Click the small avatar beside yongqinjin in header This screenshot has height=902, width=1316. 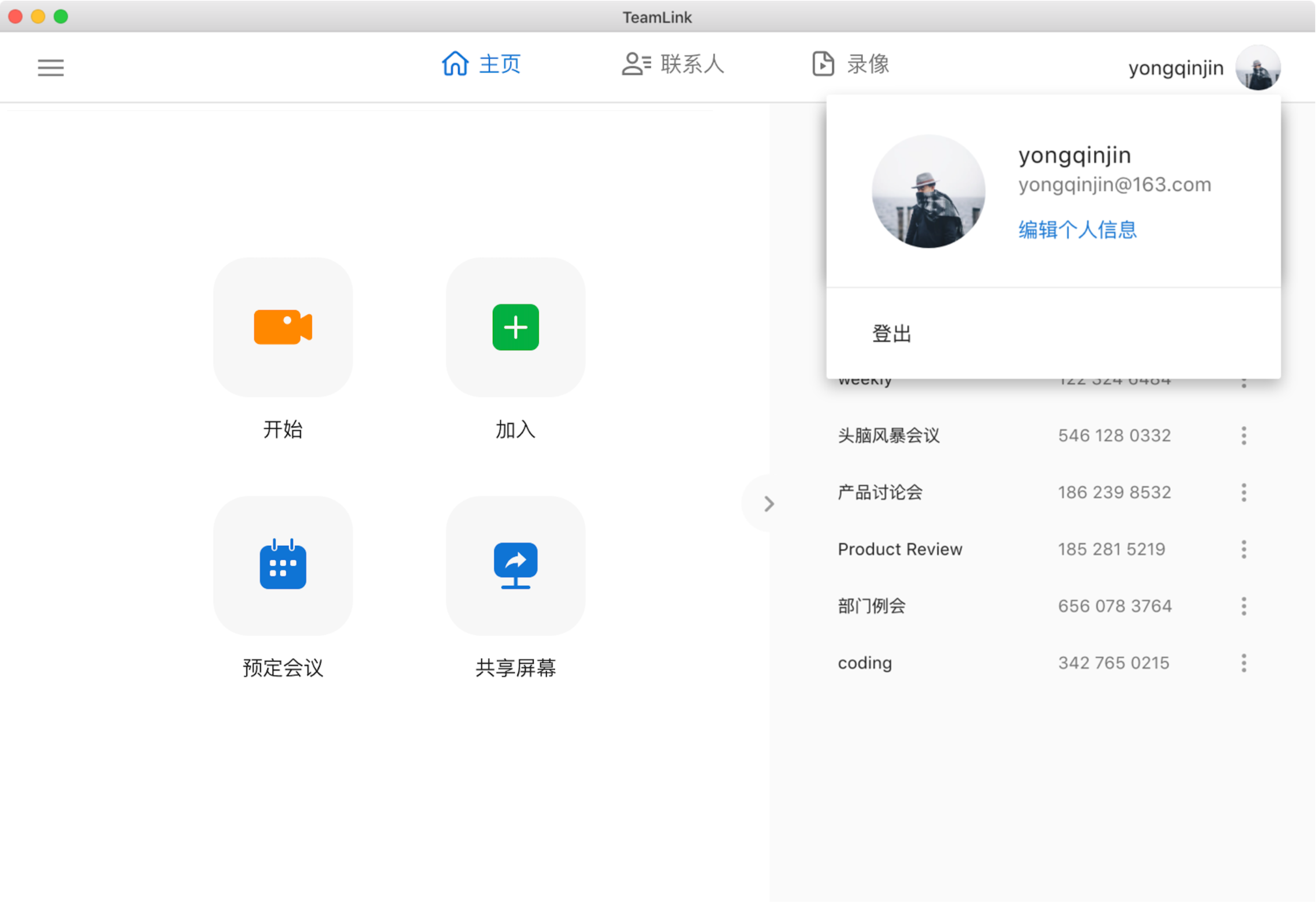coord(1258,68)
